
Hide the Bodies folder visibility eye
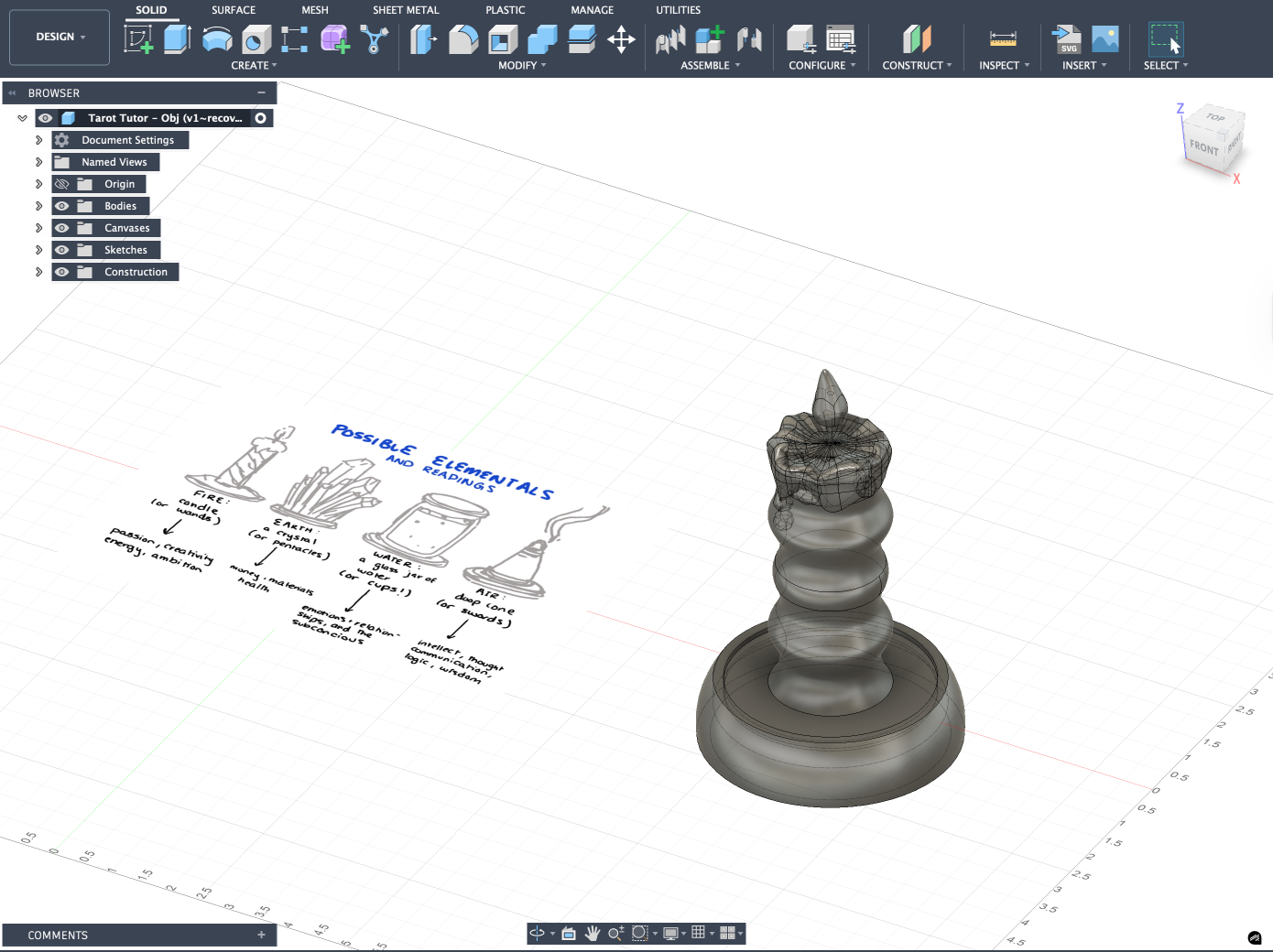(x=62, y=206)
